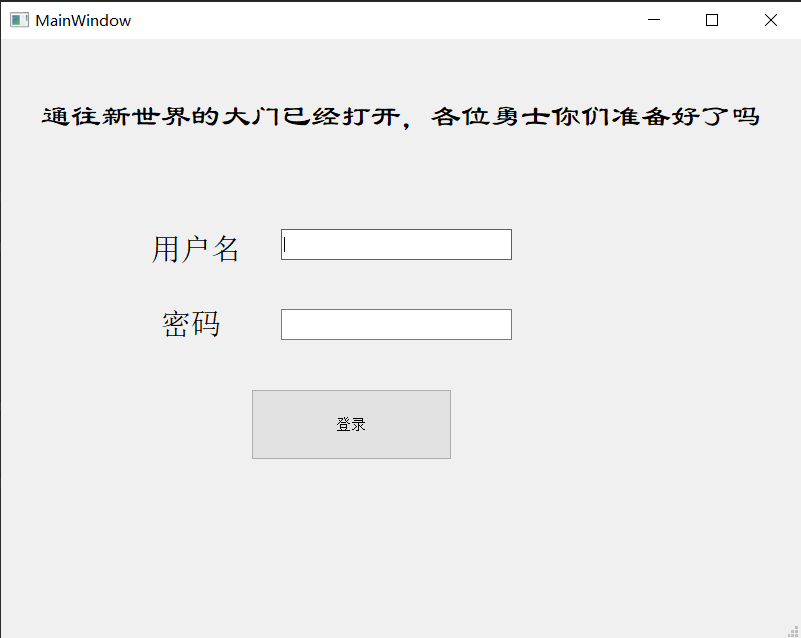The width and height of the screenshot is (801, 638).
Task: Minimize the MainWindow
Action: click(653, 19)
